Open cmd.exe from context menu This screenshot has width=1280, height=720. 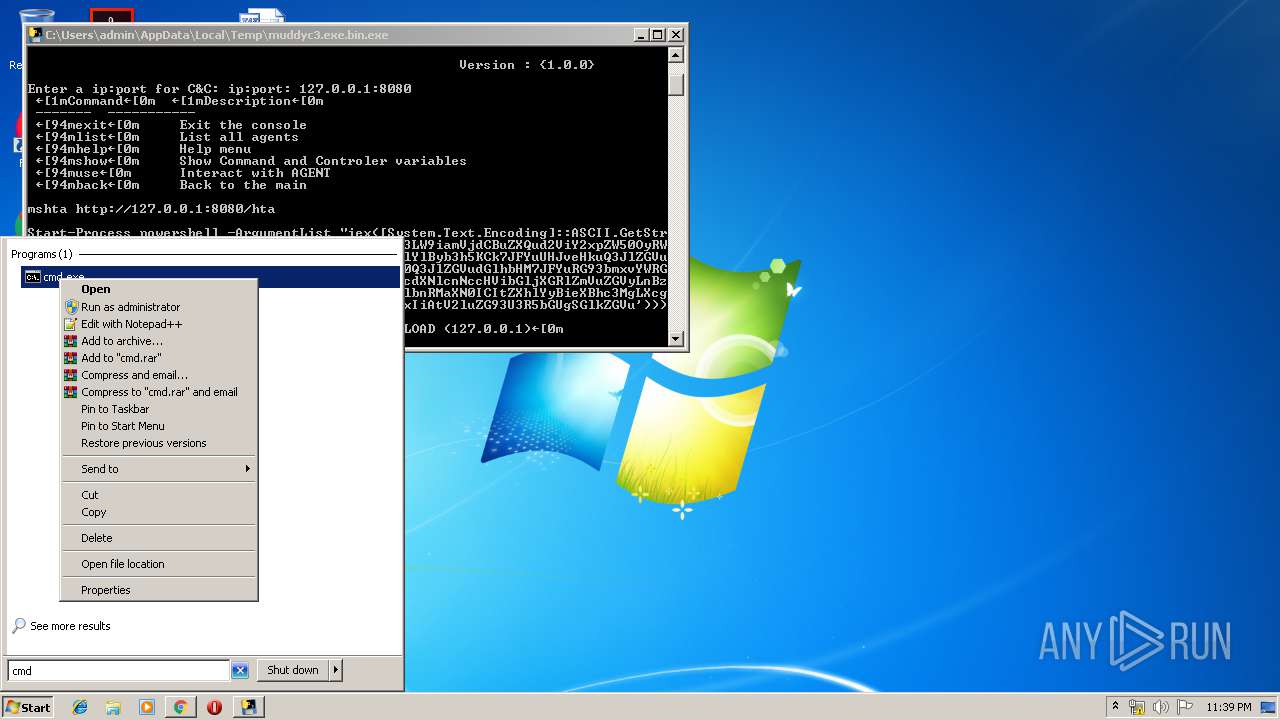(x=159, y=289)
